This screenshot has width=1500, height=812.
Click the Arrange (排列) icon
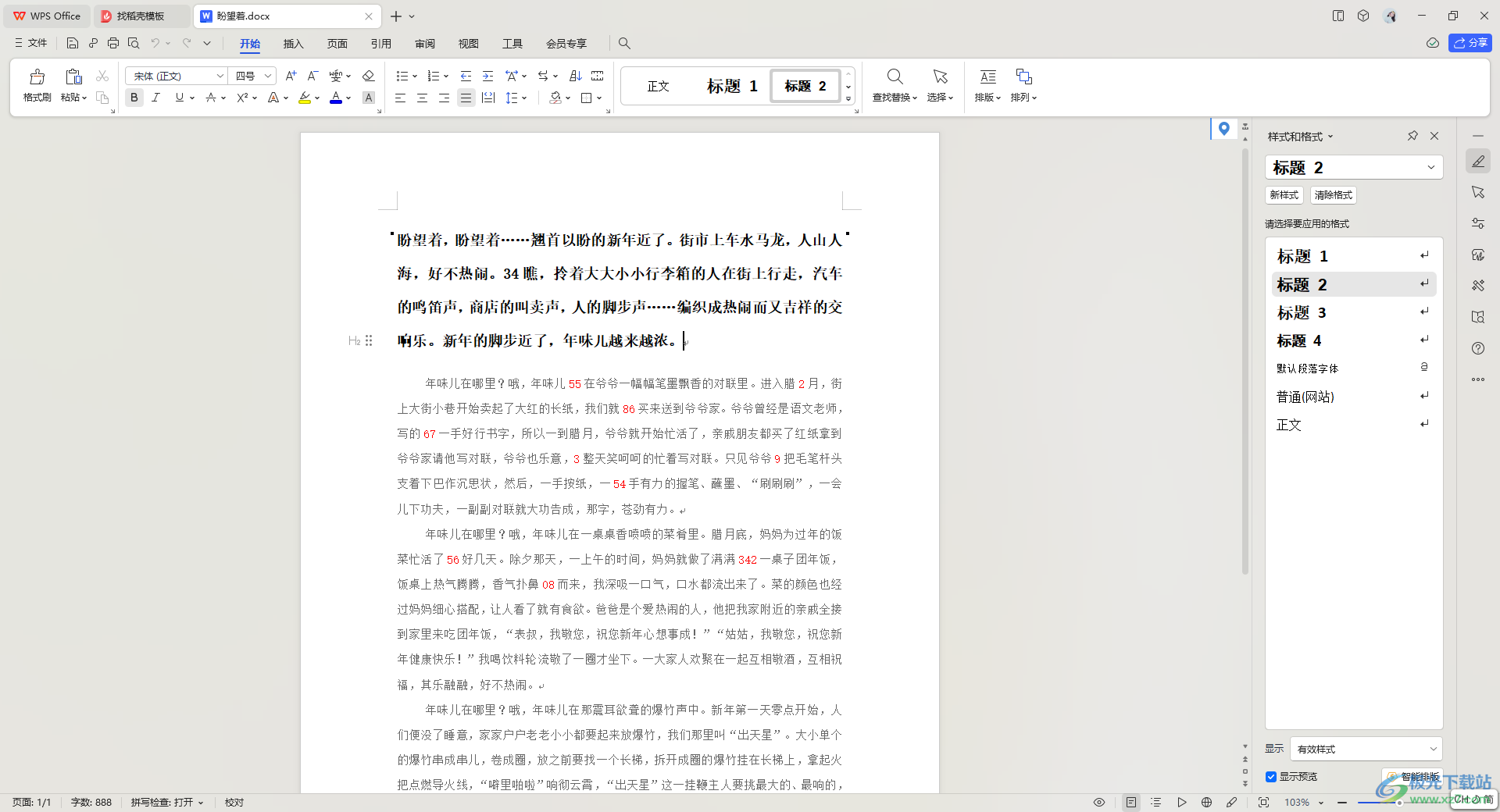click(x=1023, y=77)
